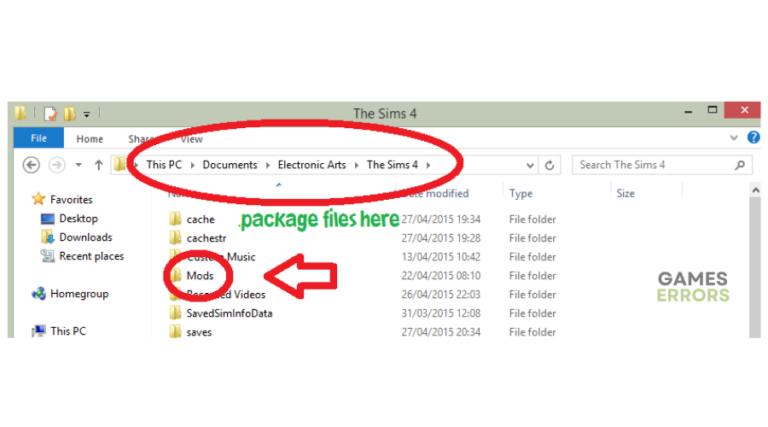768x427 pixels.
Task: Click the Downloads folder icon
Action: (48, 237)
